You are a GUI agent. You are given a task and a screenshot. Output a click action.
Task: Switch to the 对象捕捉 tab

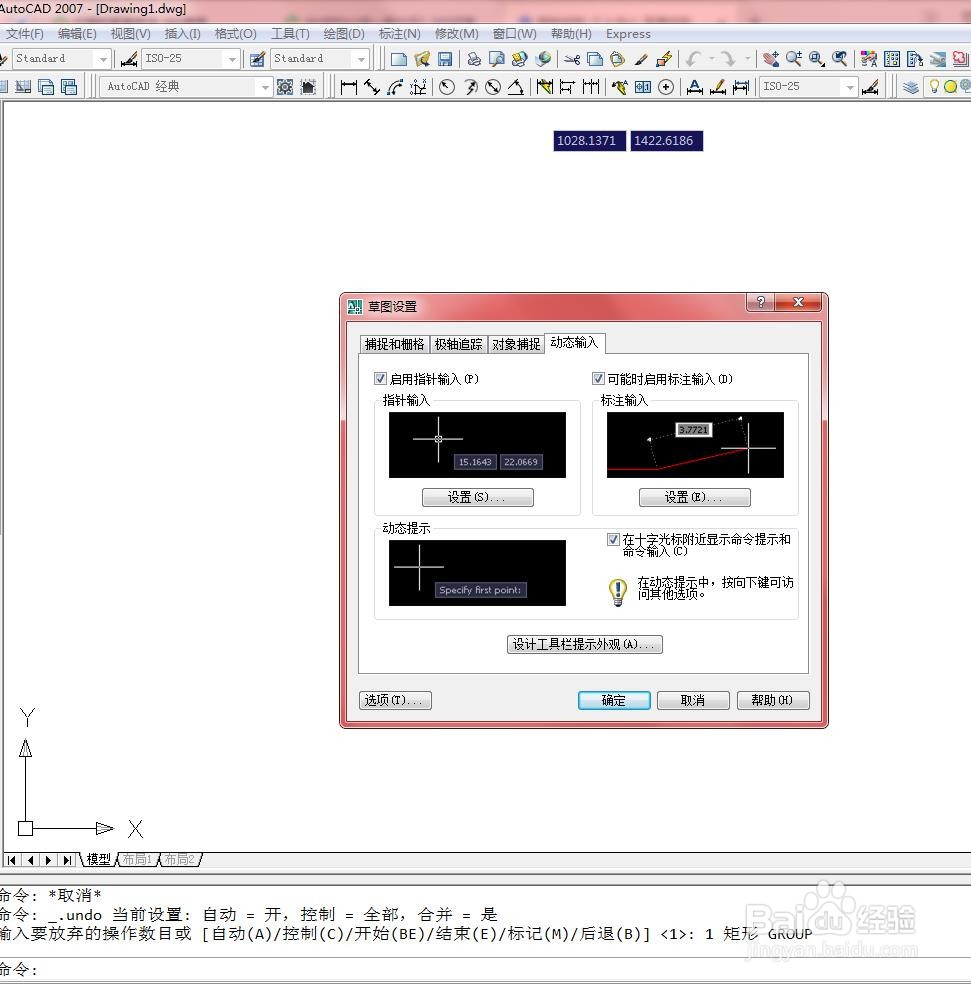click(516, 345)
